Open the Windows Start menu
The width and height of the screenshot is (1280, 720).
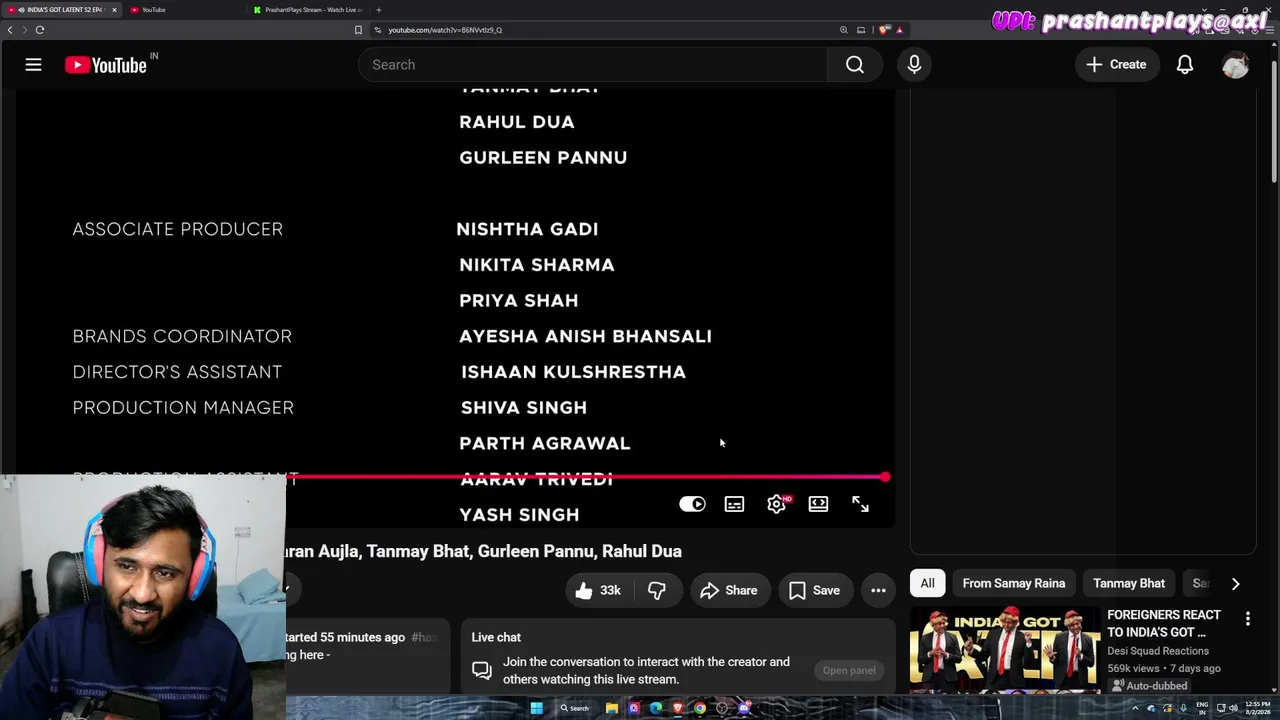(x=536, y=708)
